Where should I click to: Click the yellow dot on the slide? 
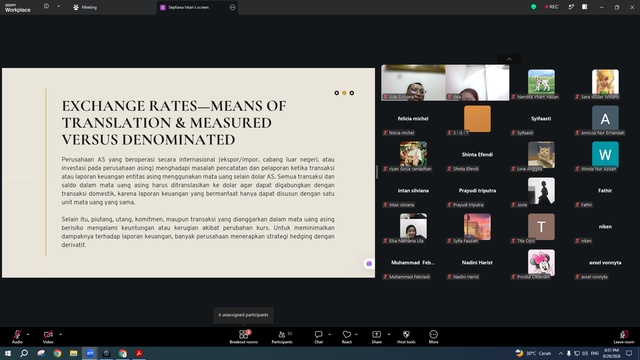coord(344,93)
